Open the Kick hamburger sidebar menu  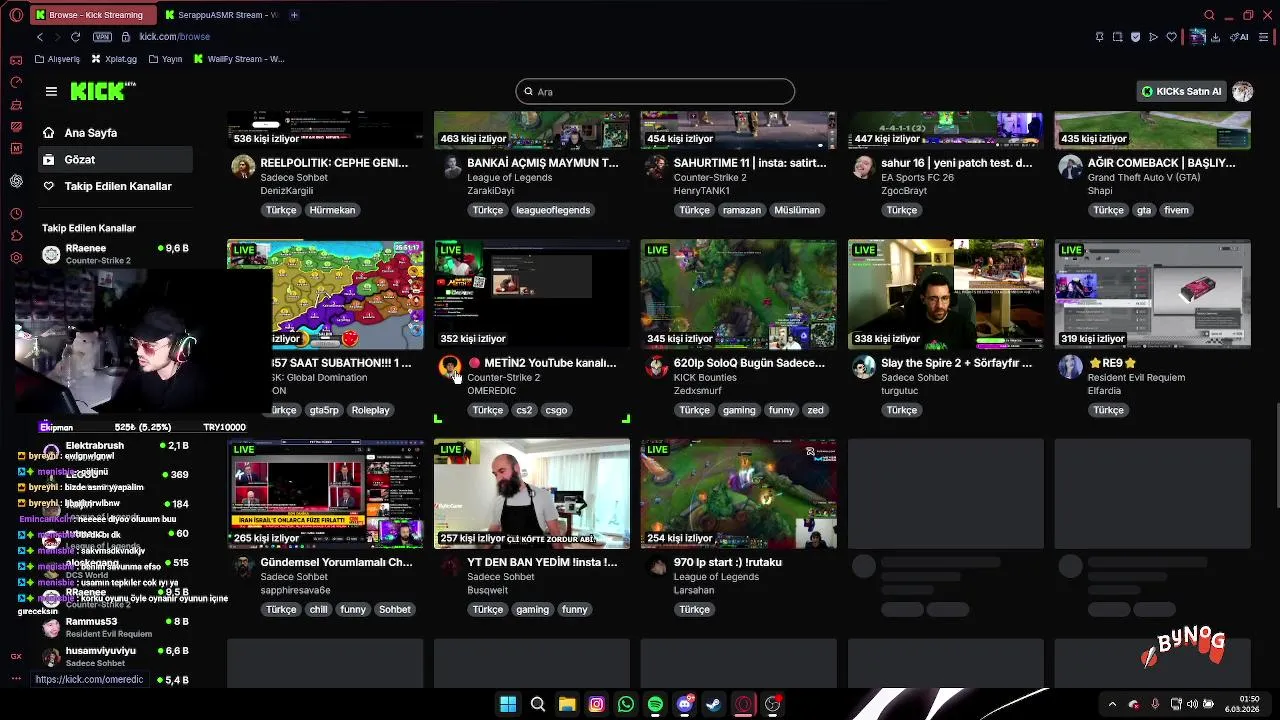[51, 91]
